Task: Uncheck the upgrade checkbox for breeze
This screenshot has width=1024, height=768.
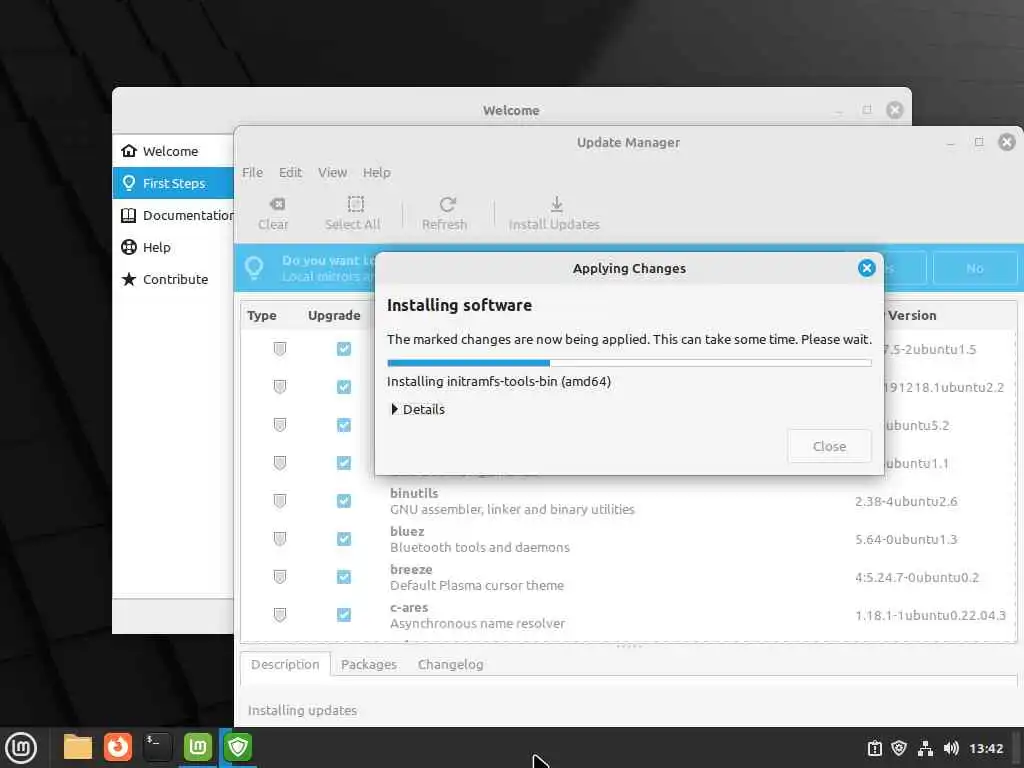Action: 344,577
